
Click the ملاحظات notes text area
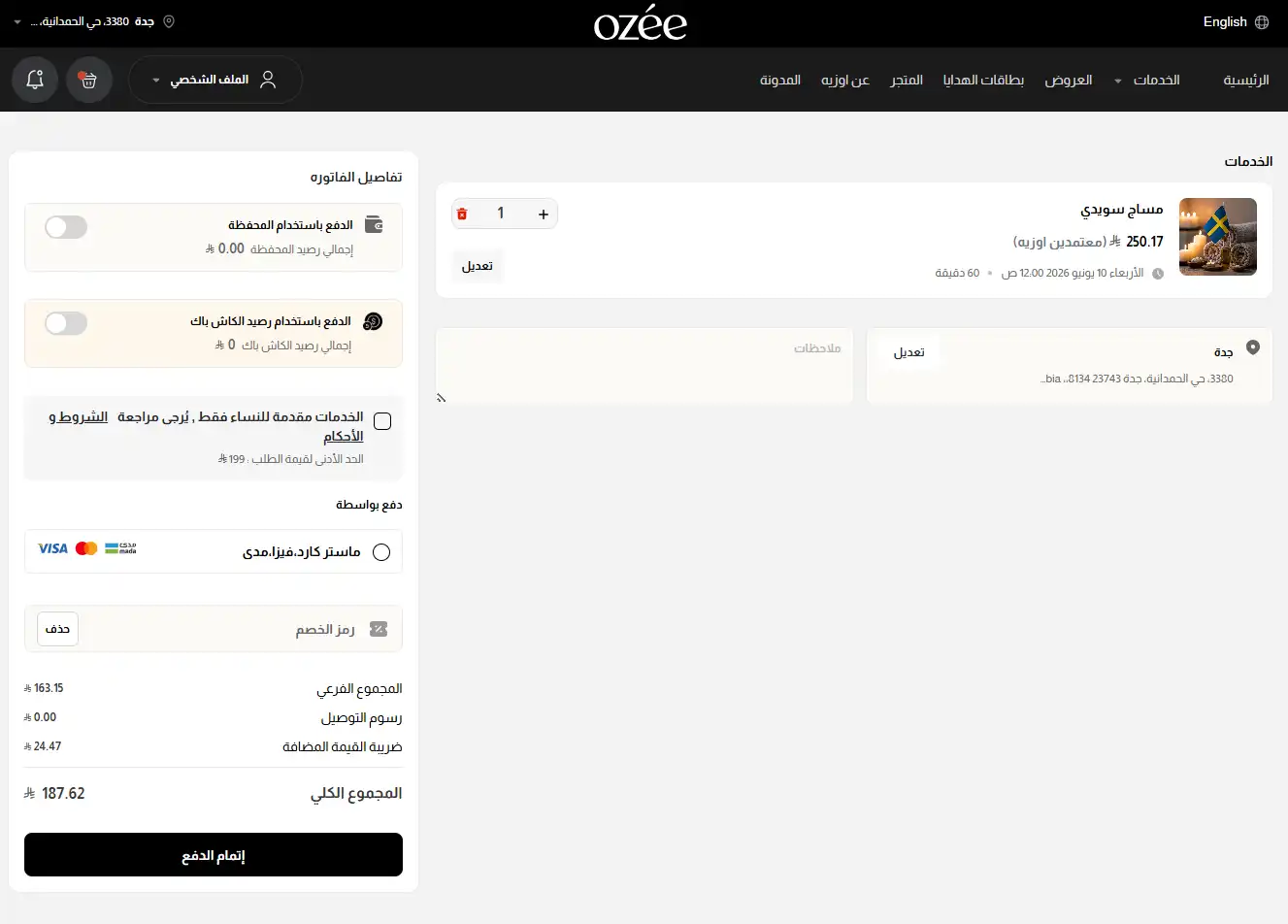click(x=644, y=365)
